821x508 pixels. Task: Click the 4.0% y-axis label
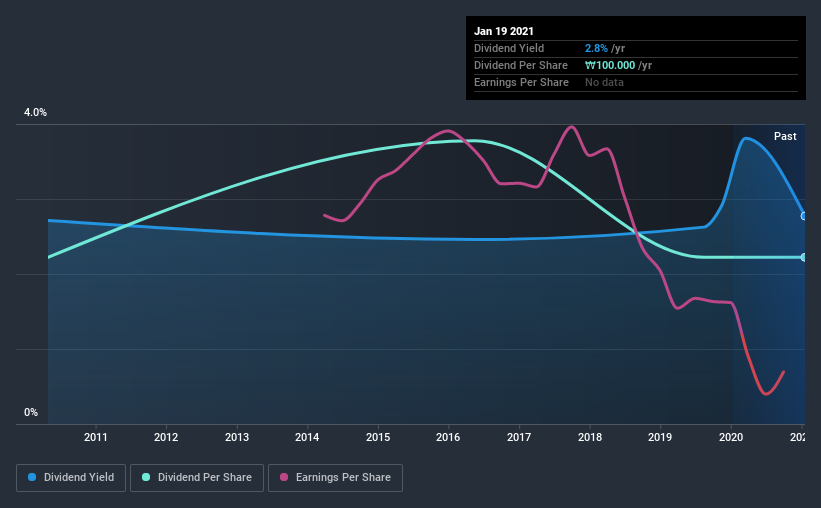pyautogui.click(x=35, y=112)
